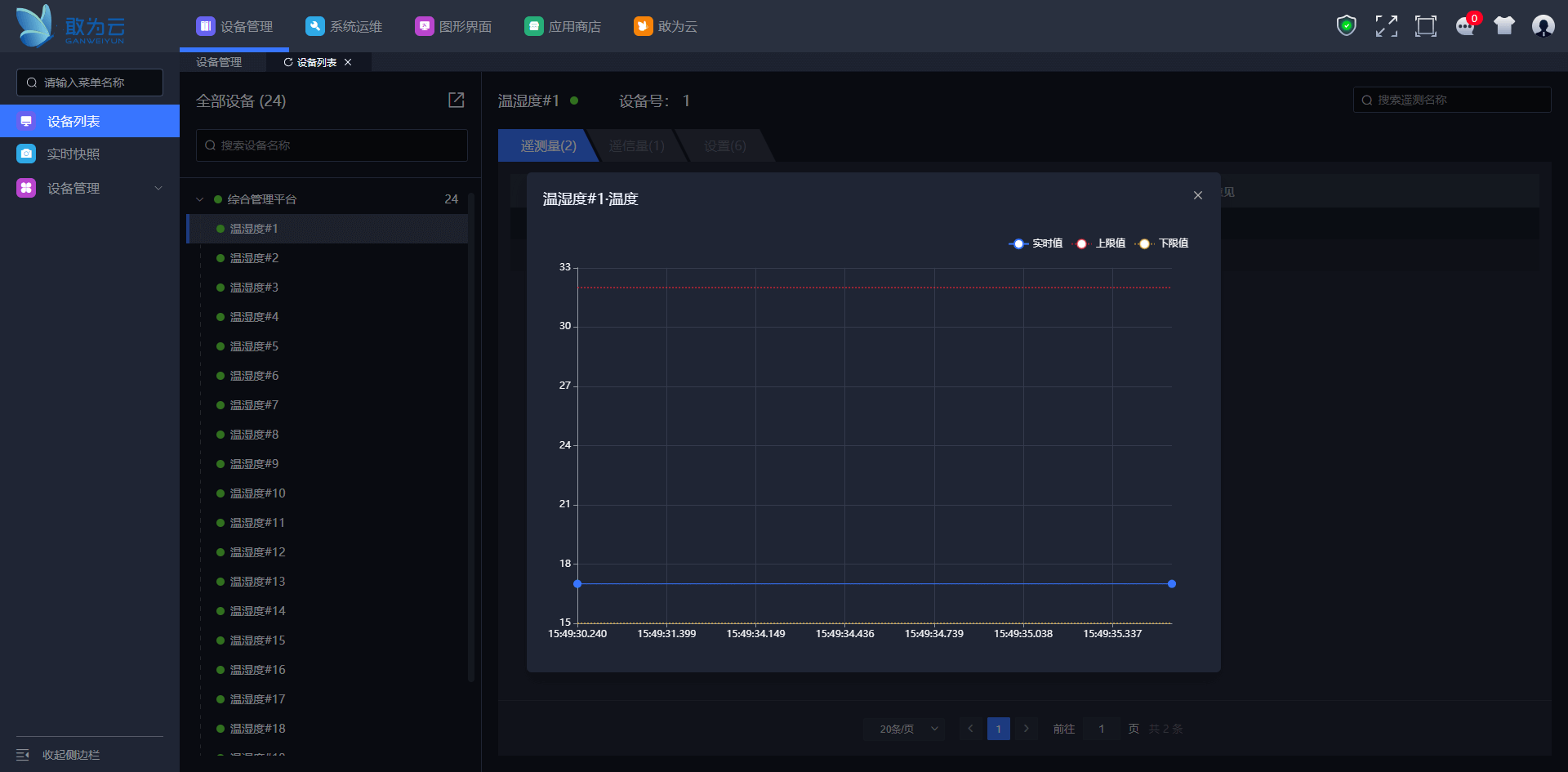This screenshot has height=772, width=1568.
Task: Toggle fullscreen with the expand arrows icon
Action: (1386, 26)
